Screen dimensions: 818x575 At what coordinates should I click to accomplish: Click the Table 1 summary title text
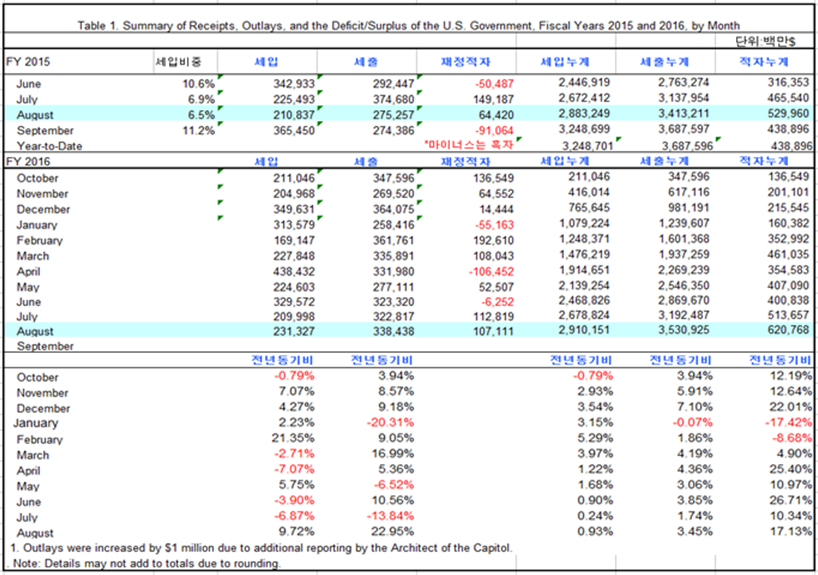pos(409,26)
